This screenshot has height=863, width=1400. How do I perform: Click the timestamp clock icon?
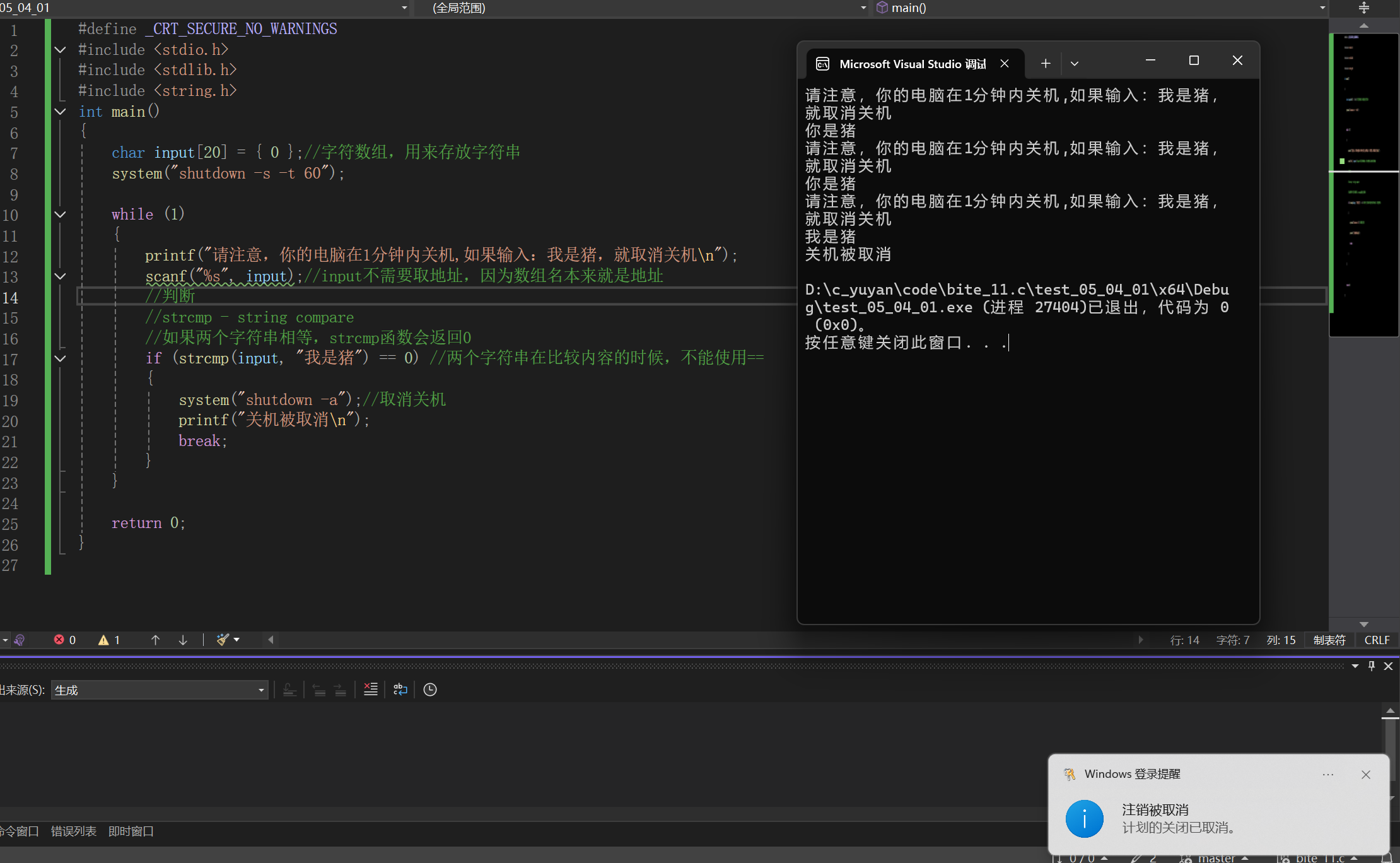430,690
